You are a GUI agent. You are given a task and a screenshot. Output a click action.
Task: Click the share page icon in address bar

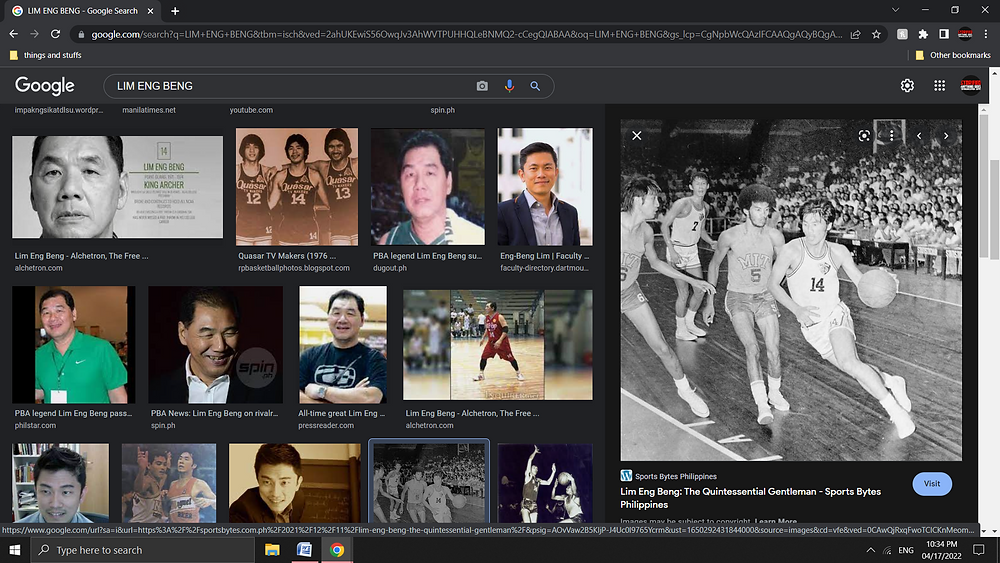pyautogui.click(x=856, y=34)
